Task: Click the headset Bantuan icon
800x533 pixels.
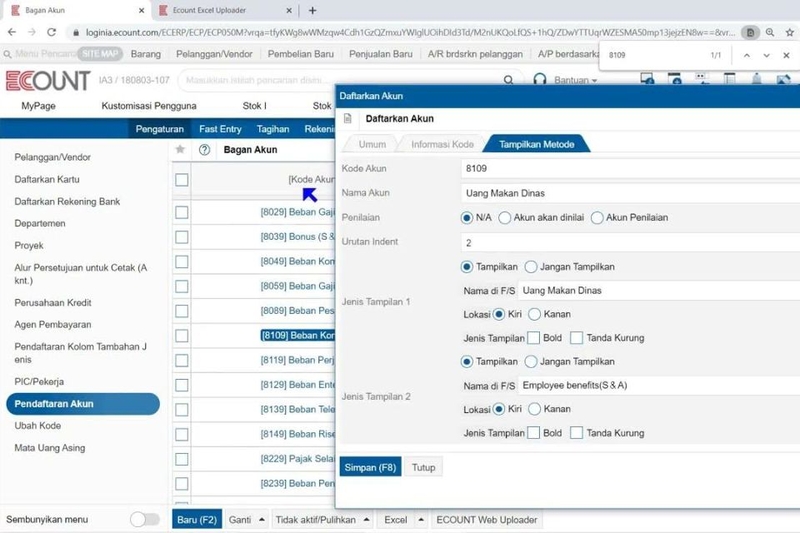Action: tap(540, 79)
